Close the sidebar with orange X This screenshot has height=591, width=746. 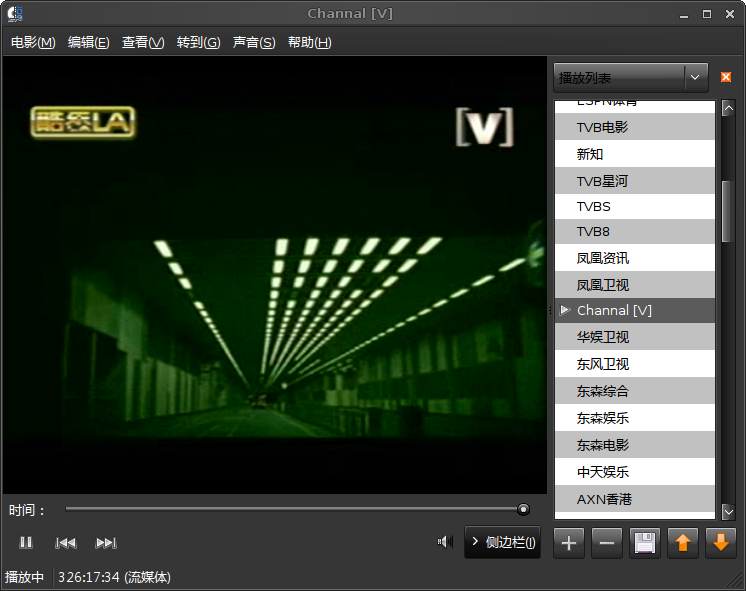[x=726, y=77]
